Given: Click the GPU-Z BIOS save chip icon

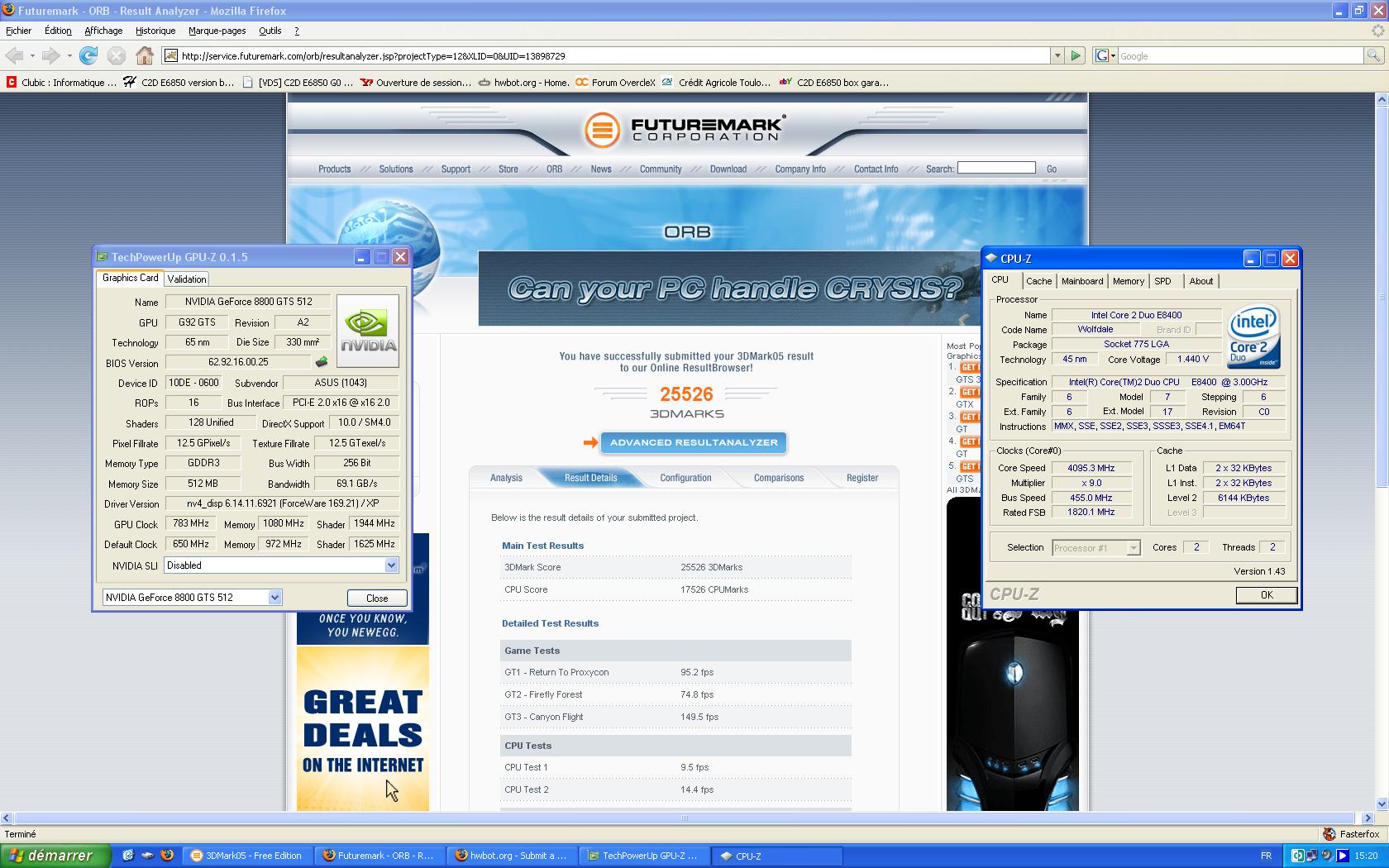Looking at the screenshot, I should tap(322, 361).
